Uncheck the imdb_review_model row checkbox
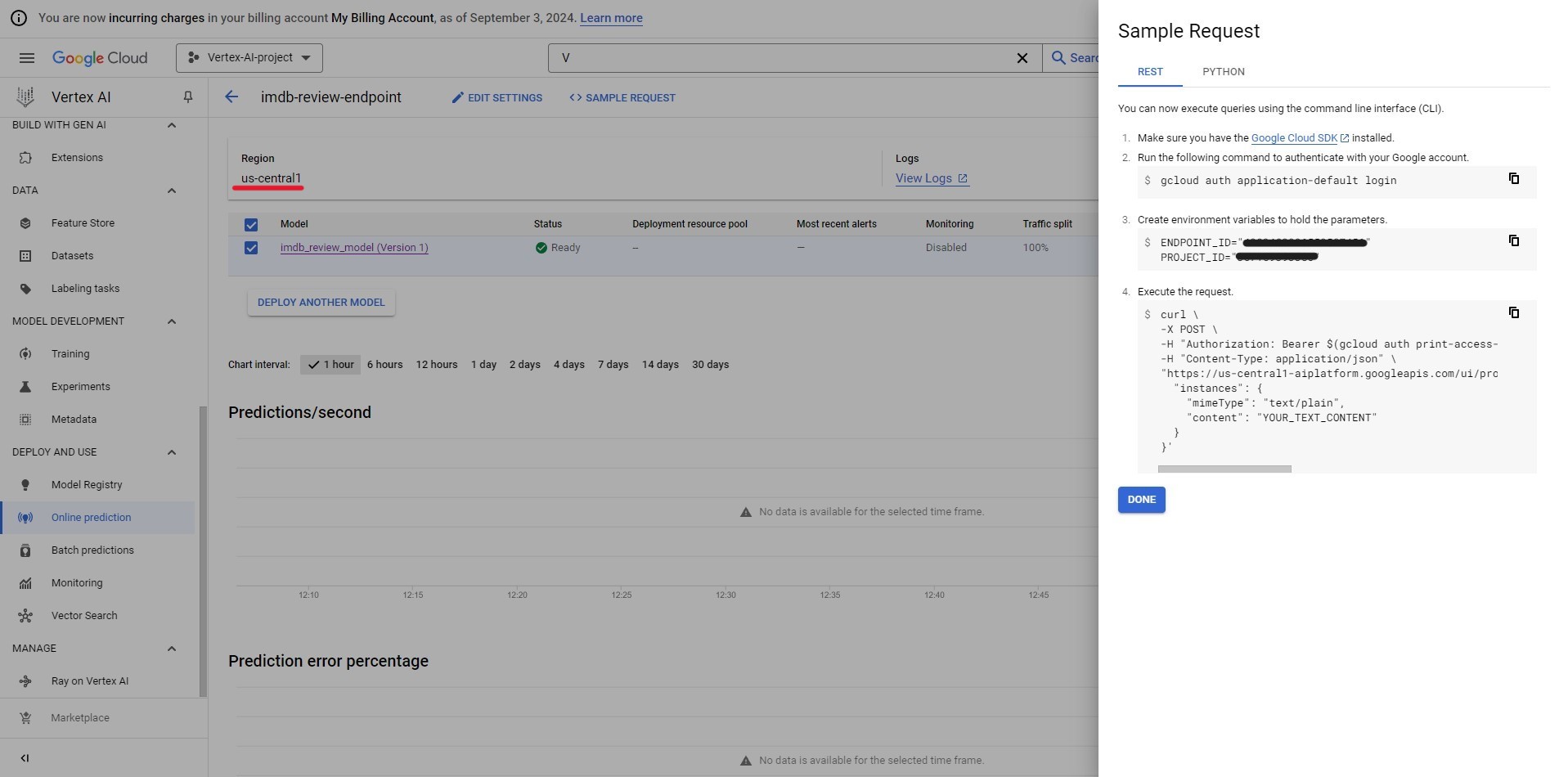This screenshot has width=1568, height=777. click(251, 248)
